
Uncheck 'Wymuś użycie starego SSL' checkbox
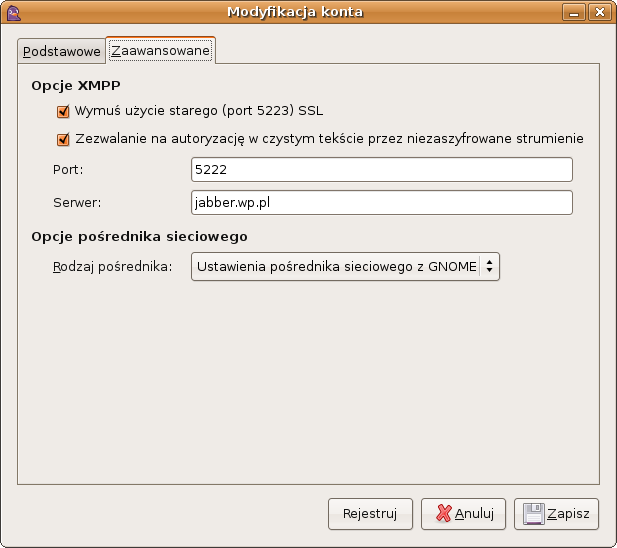tap(63, 111)
